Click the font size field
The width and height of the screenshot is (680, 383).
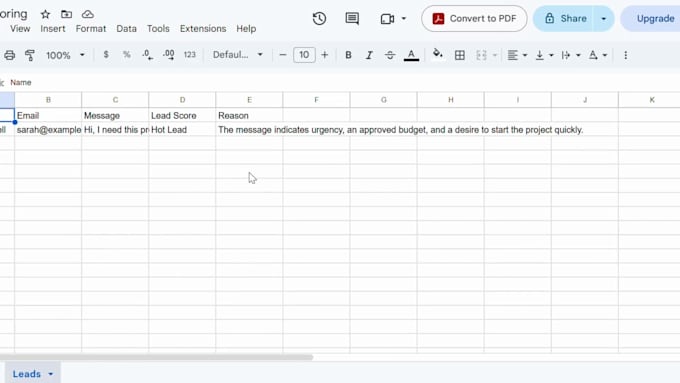(304, 55)
